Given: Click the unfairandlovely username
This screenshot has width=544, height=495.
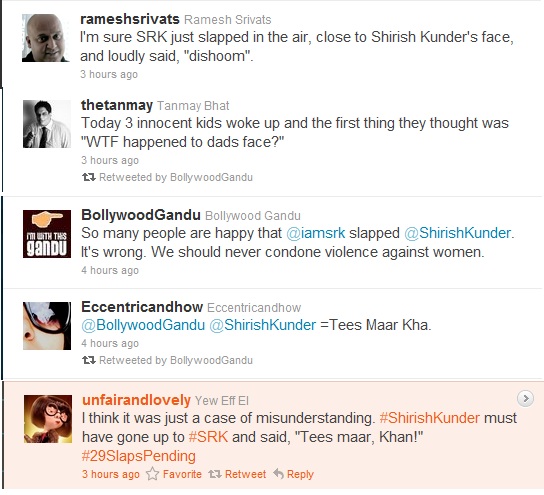Looking at the screenshot, I should [x=136, y=400].
